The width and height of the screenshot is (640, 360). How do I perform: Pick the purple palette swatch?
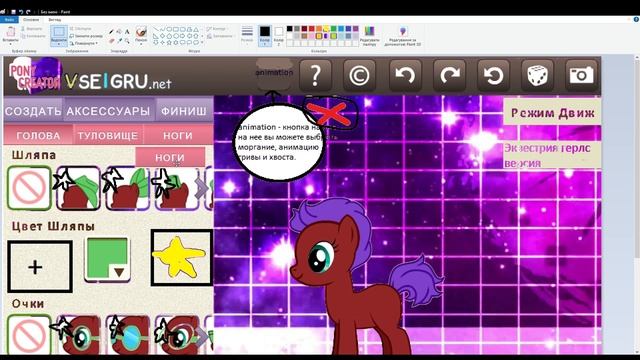(x=356, y=29)
